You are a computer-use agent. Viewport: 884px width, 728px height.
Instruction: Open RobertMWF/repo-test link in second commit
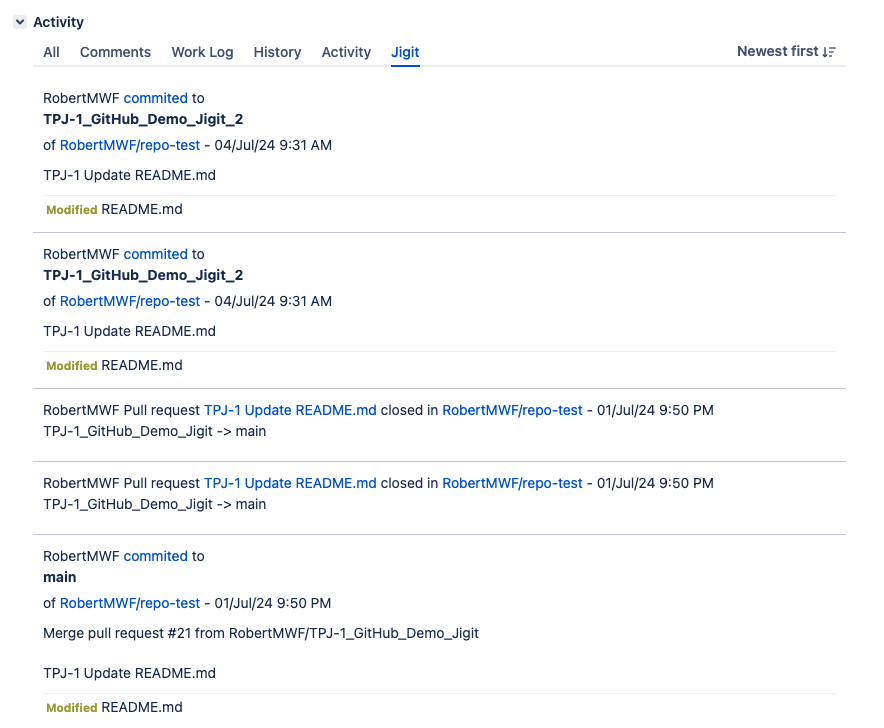click(x=130, y=301)
